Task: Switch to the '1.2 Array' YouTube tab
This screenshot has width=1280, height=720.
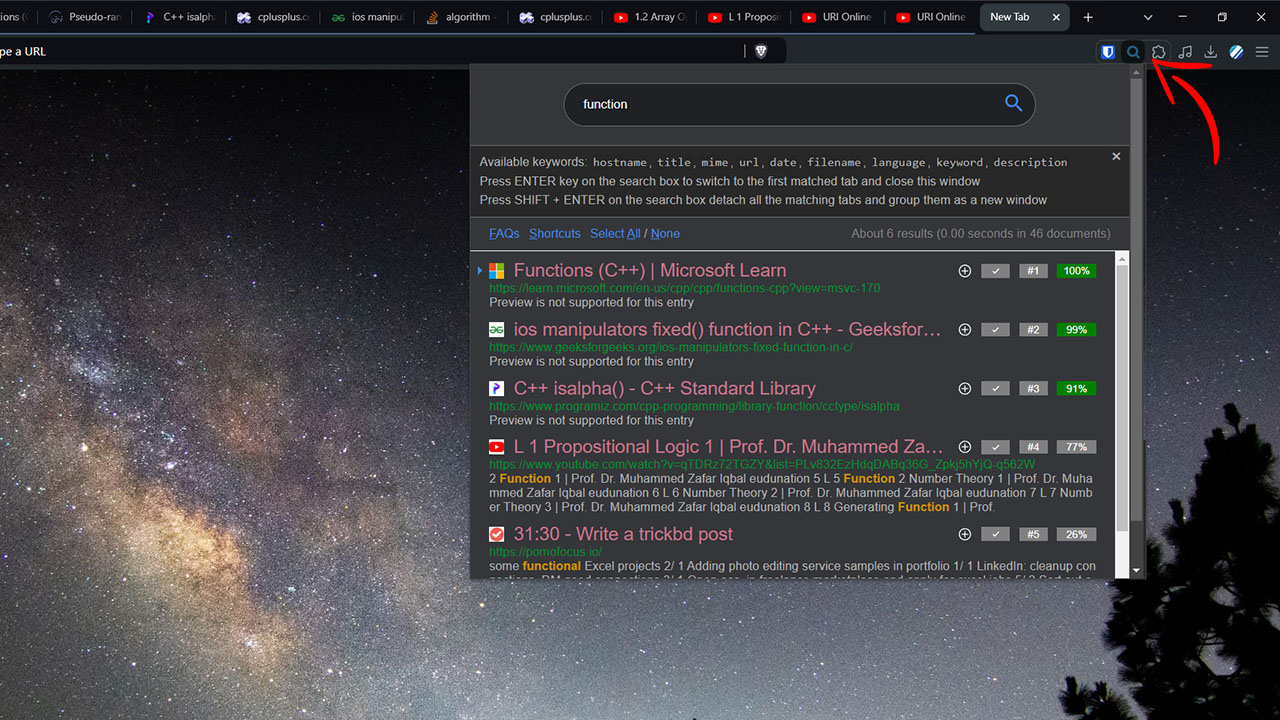Action: [650, 17]
